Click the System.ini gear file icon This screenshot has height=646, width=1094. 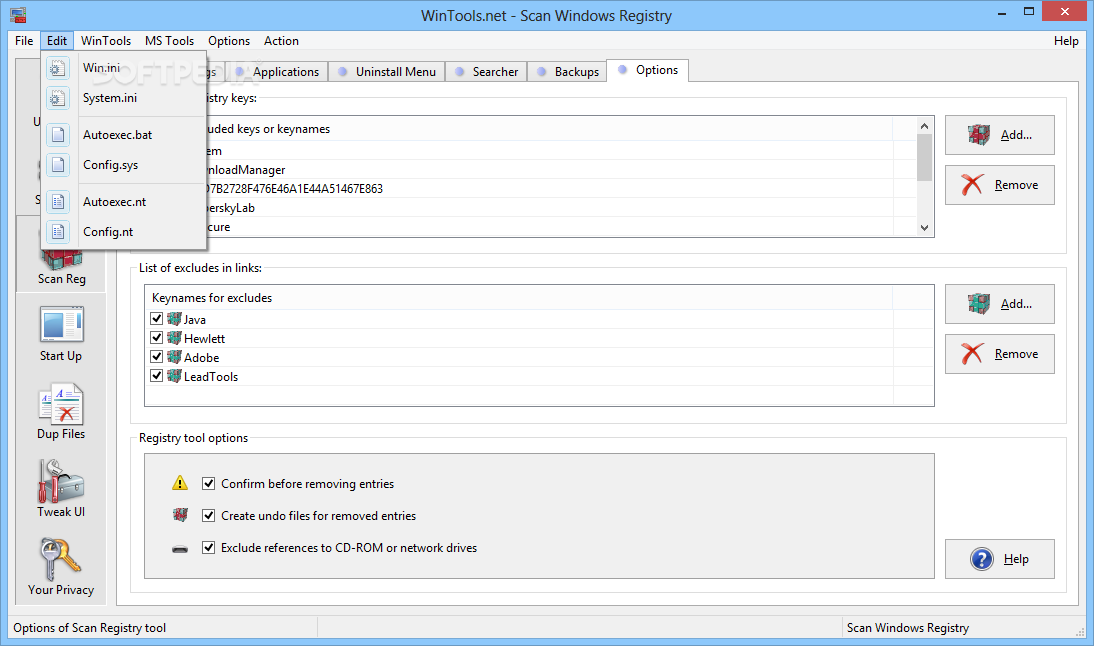point(58,98)
